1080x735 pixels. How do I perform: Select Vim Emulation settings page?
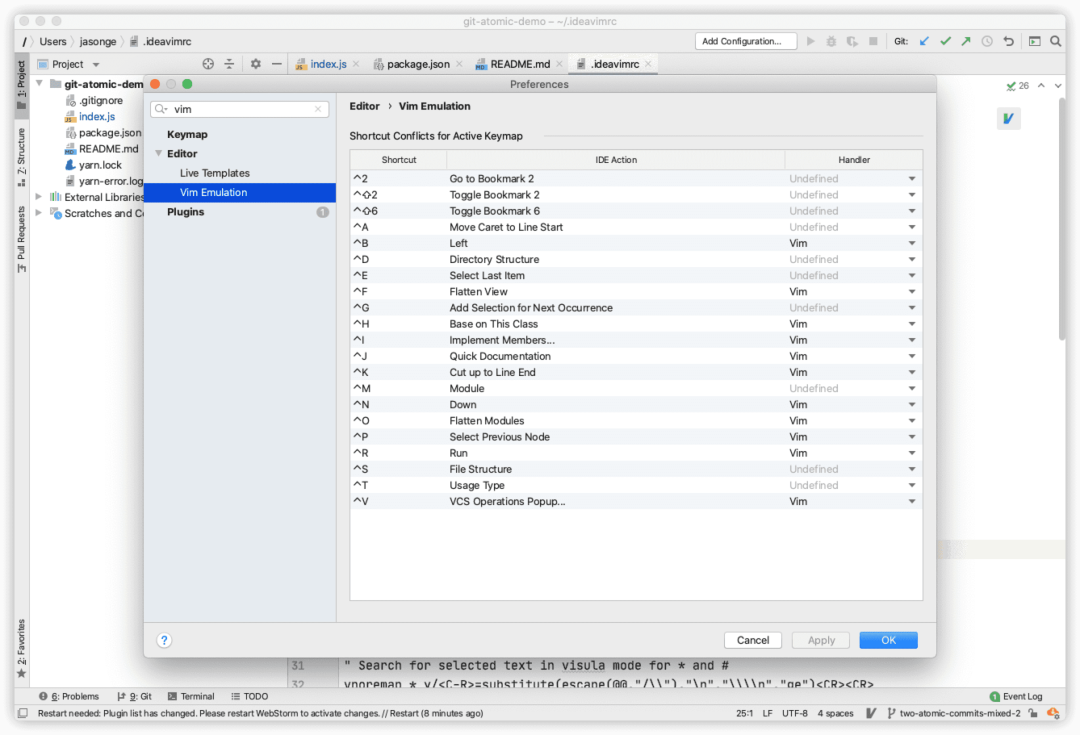coord(240,192)
